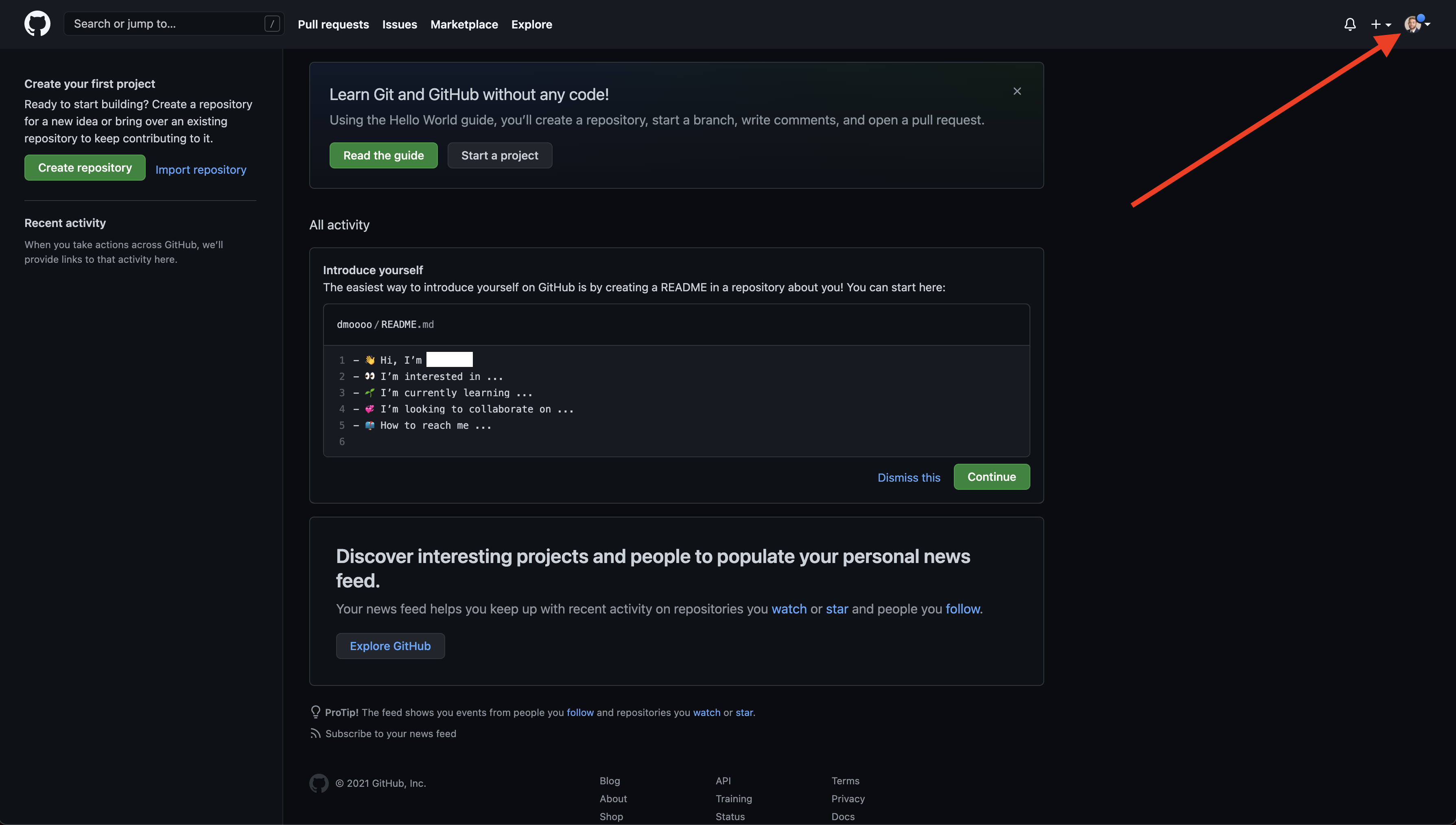Follow Import repository link

point(201,169)
